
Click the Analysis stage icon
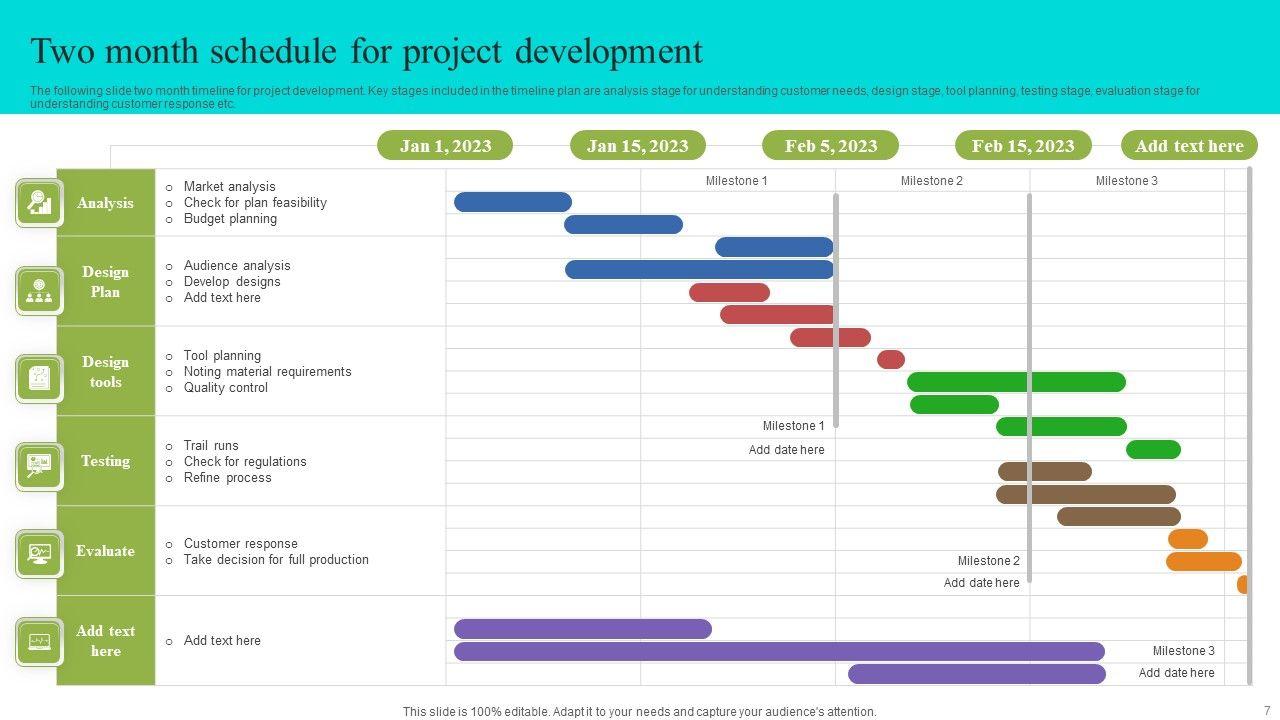point(39,203)
